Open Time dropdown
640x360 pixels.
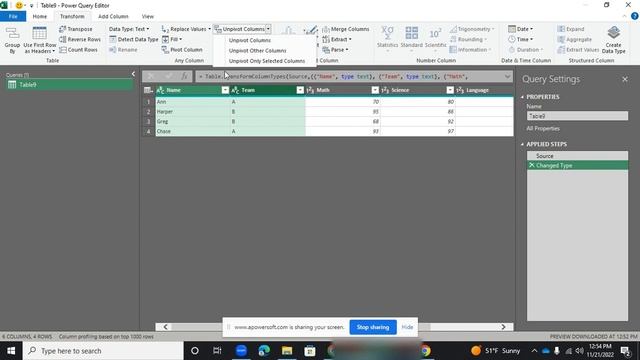520,39
